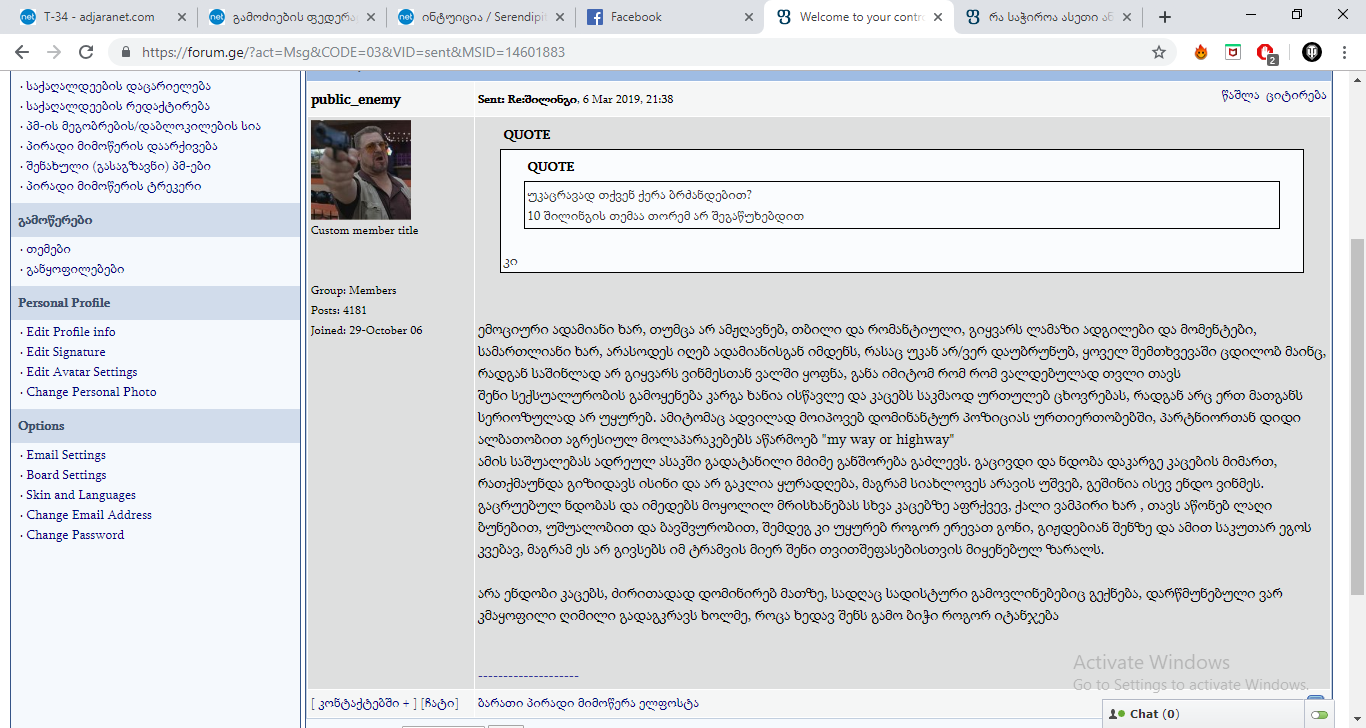Open the თემები subscriptions link
Viewport: 1366px width, 728px height.
point(48,249)
